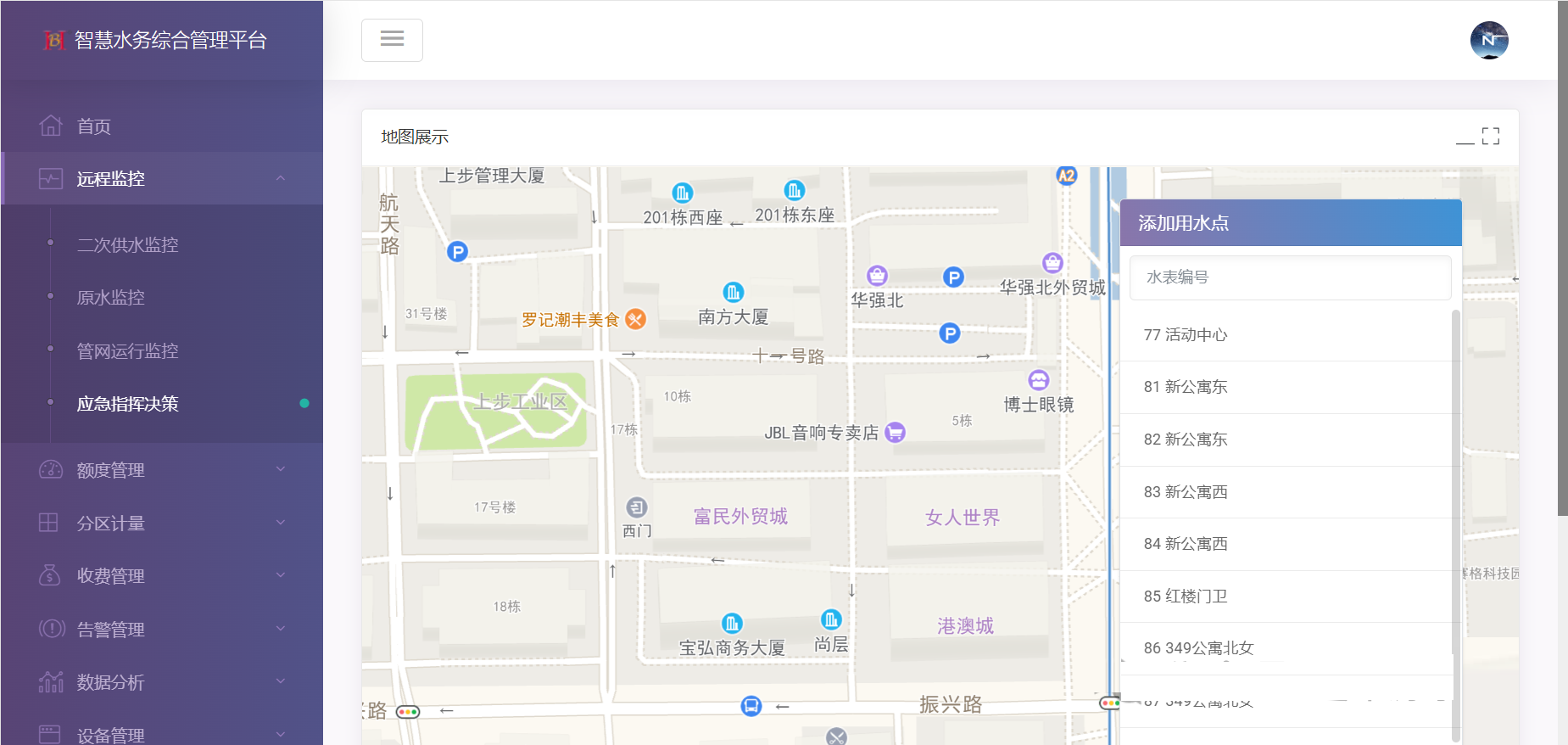Click the 罗记潮丰美食 restaurant marker

click(x=635, y=319)
